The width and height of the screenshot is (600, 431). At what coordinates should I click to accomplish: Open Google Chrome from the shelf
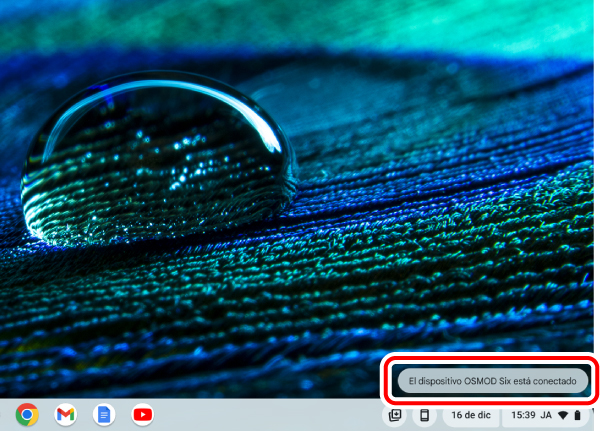27,414
